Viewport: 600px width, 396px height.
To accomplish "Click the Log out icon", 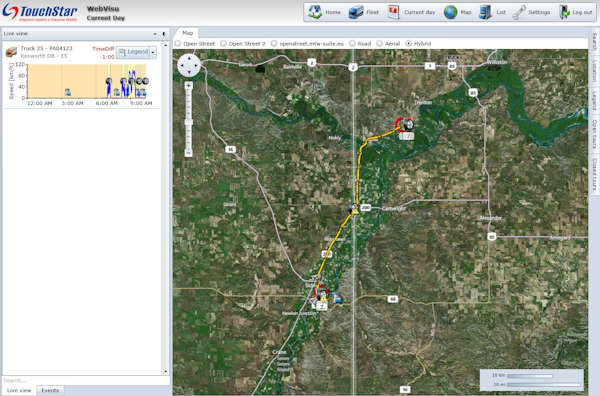I will (564, 12).
